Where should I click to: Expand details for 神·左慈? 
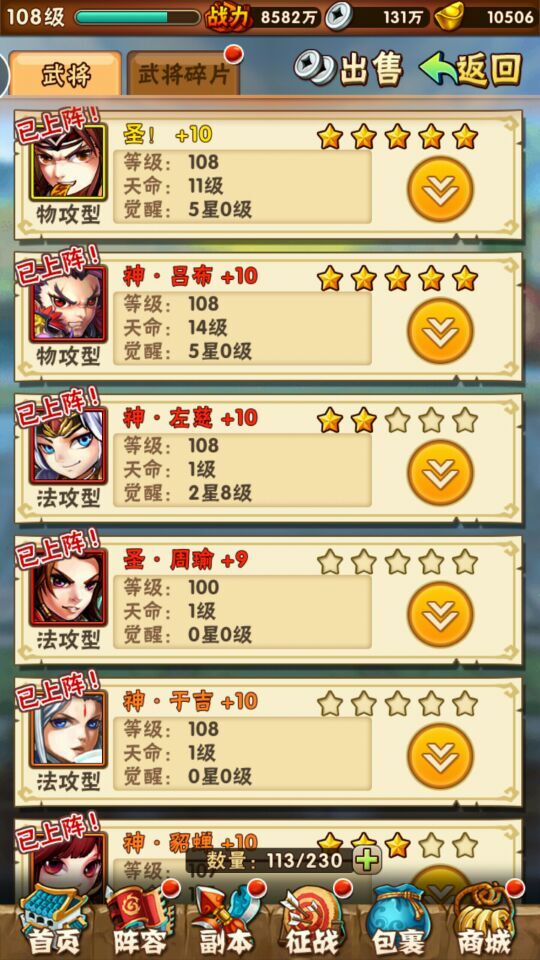point(440,472)
